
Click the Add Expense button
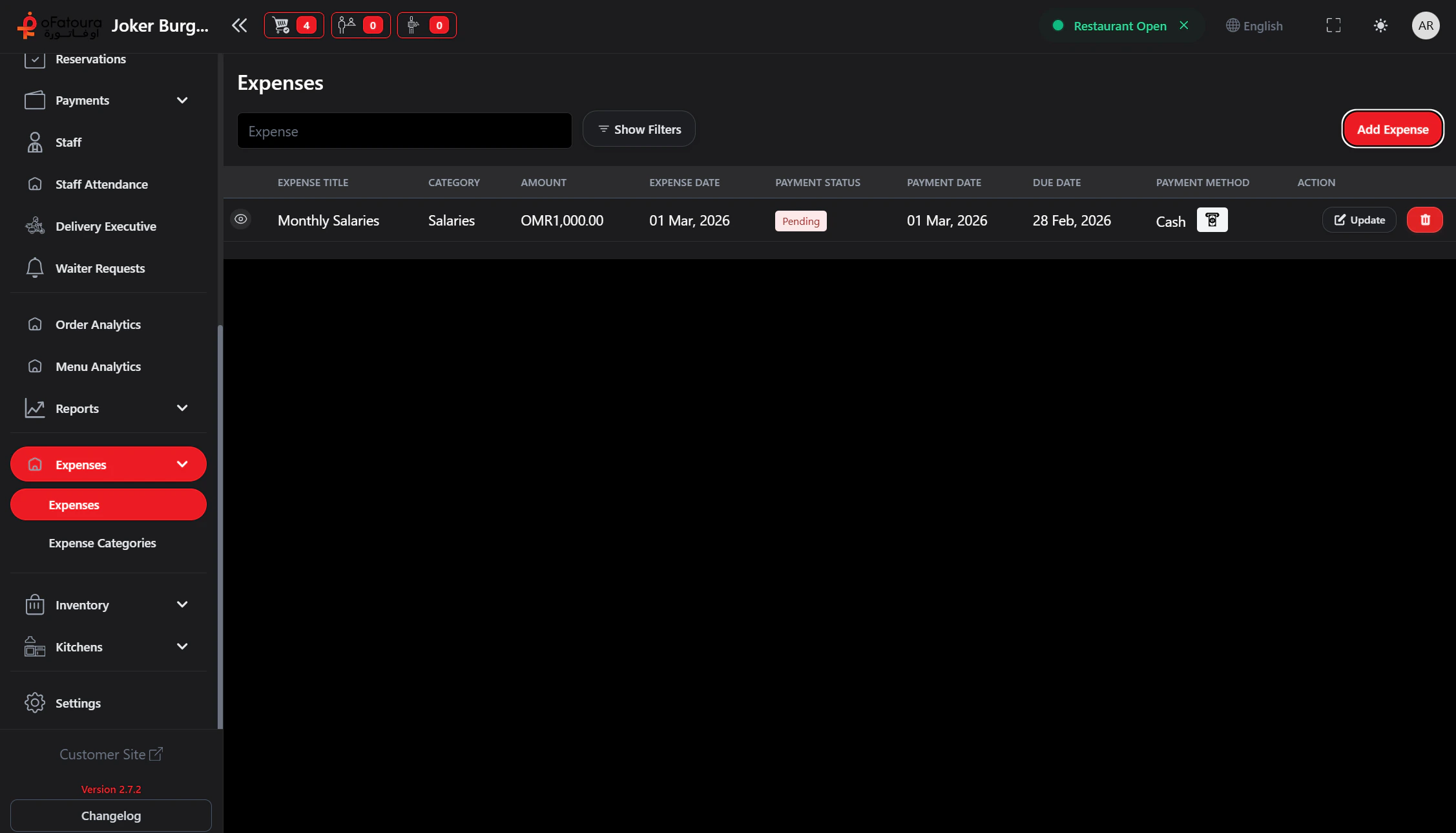pos(1392,129)
